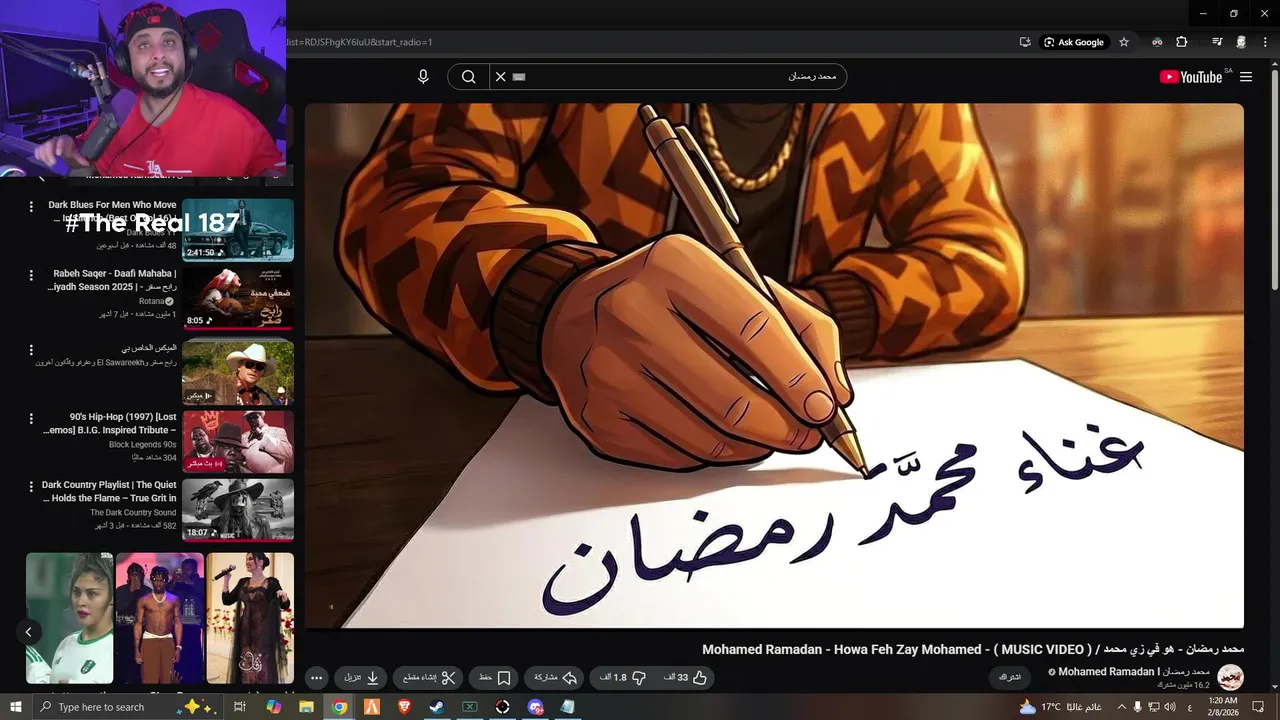Screen dimensions: 1280x720
Task: Click the main video player
Action: point(774,366)
